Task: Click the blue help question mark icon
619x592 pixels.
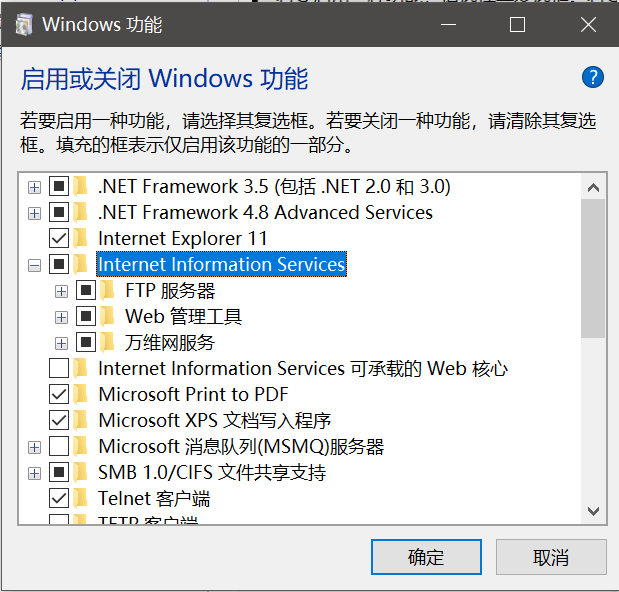Action: pyautogui.click(x=593, y=78)
